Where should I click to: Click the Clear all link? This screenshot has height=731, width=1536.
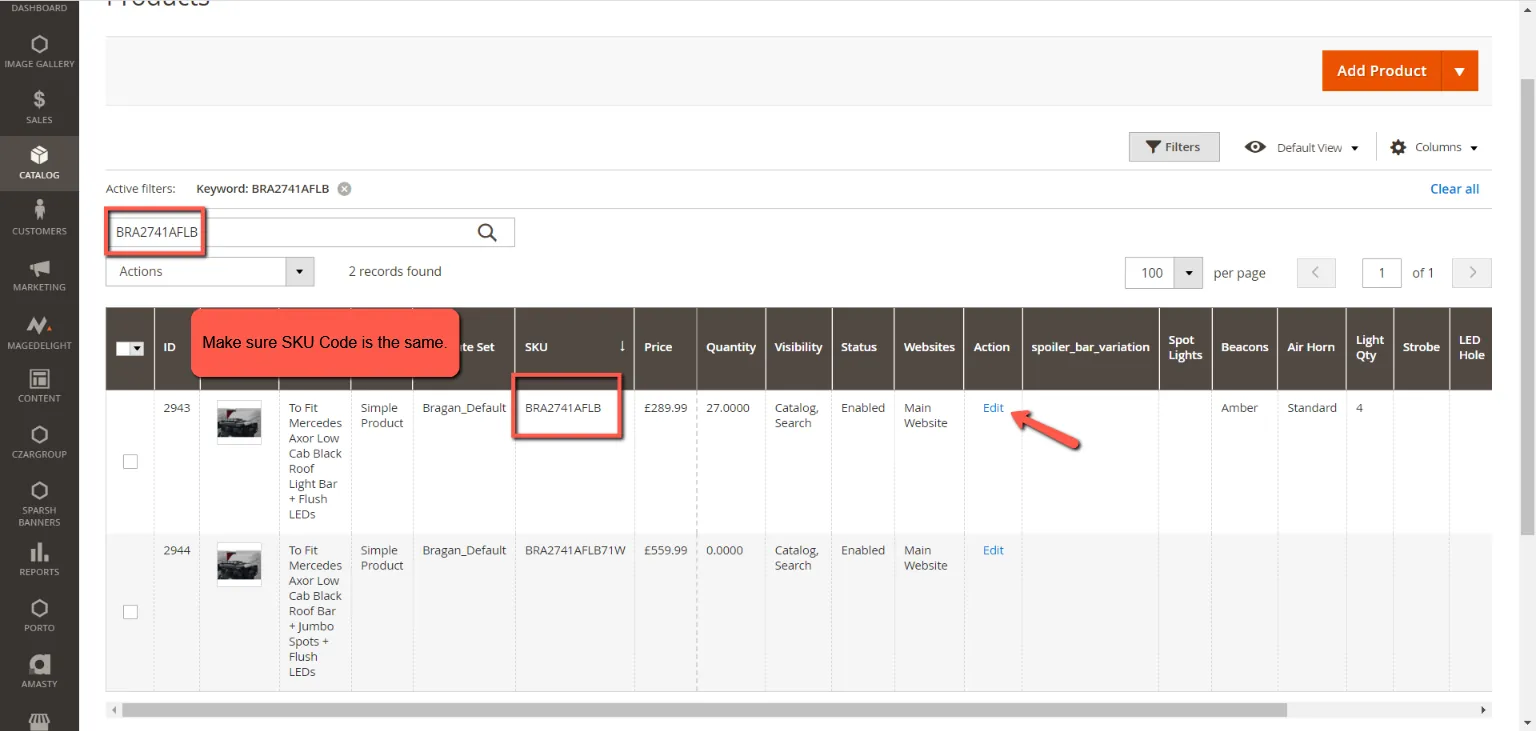coord(1455,189)
